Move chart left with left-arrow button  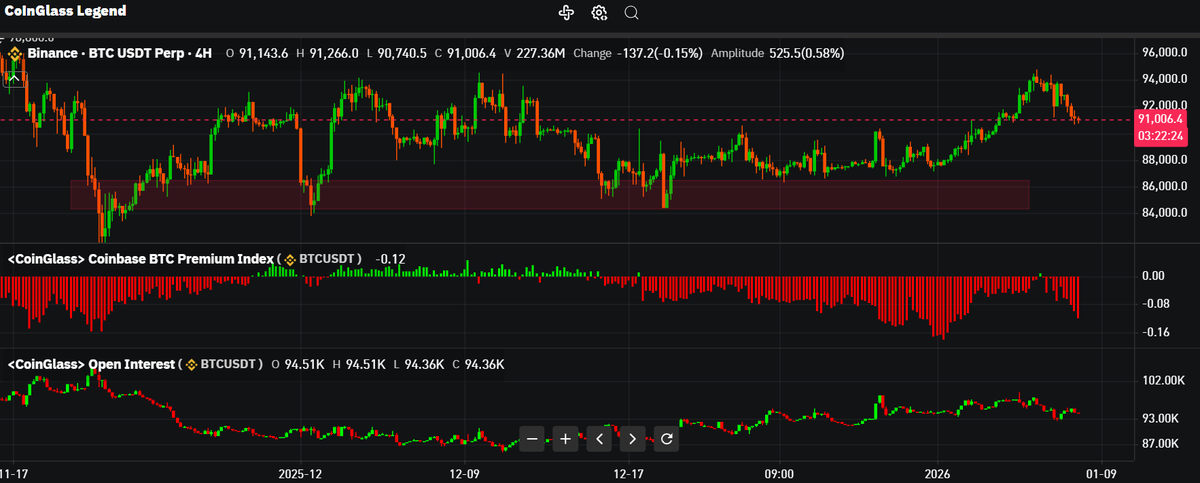coord(599,438)
